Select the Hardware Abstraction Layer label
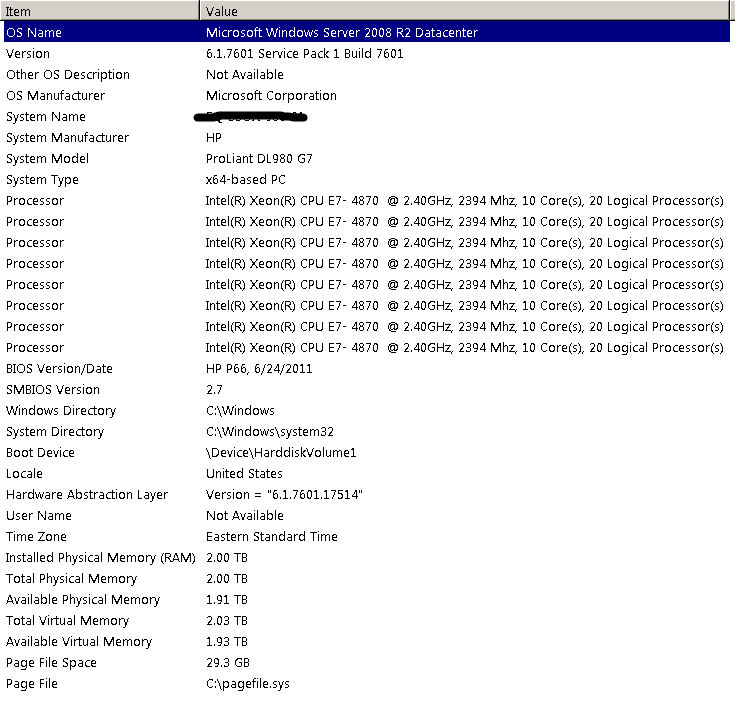Screen dimensions: 735x705 point(87,495)
